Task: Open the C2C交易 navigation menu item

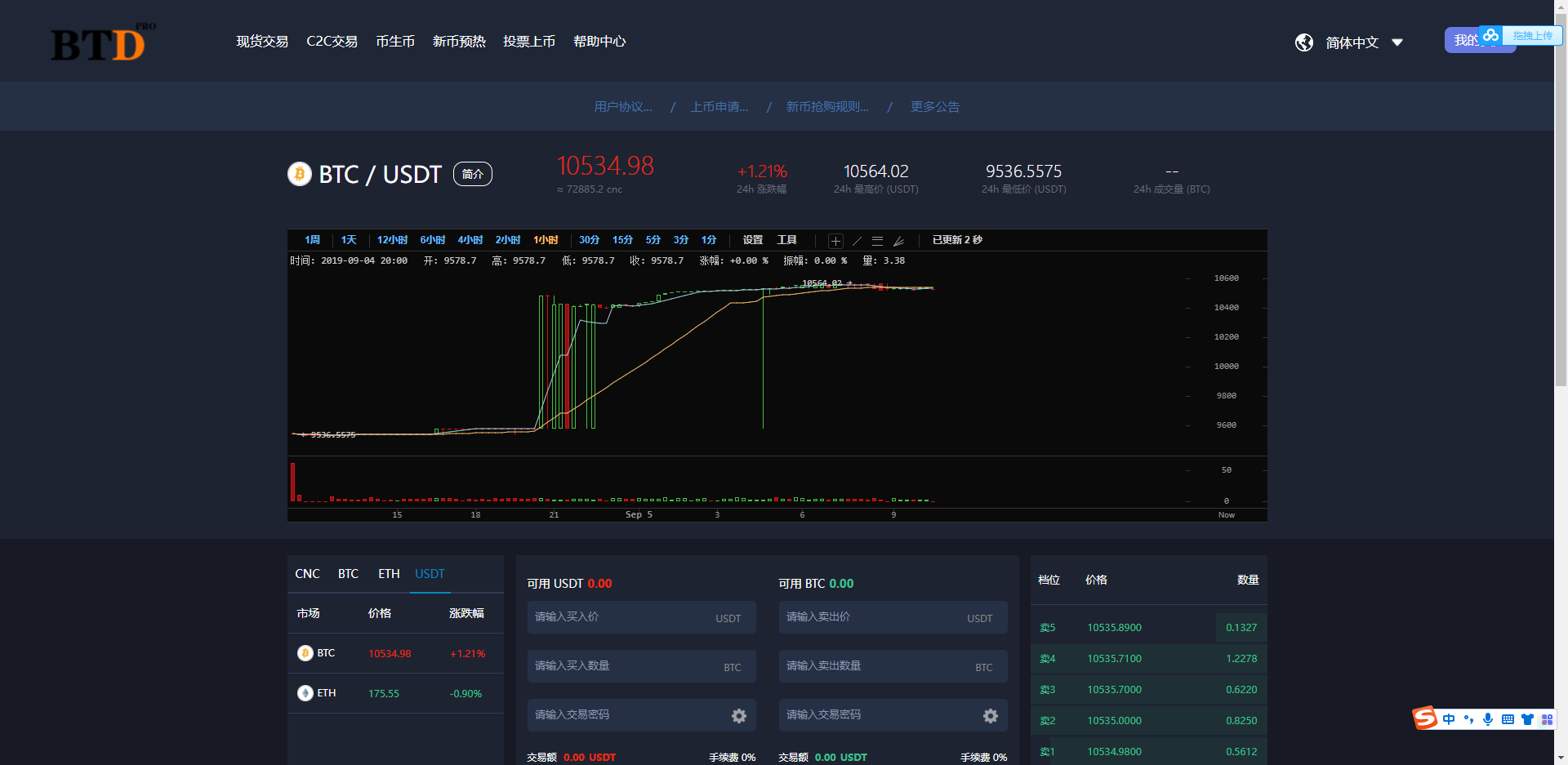Action: [x=332, y=42]
